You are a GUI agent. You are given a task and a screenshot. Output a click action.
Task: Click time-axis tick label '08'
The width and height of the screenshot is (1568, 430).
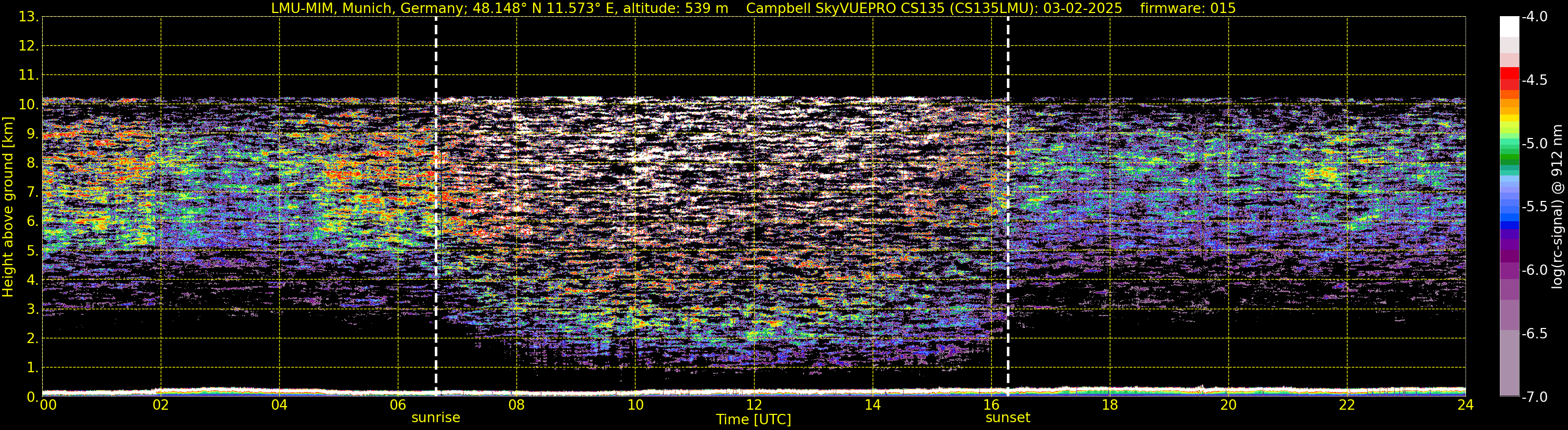click(x=517, y=404)
